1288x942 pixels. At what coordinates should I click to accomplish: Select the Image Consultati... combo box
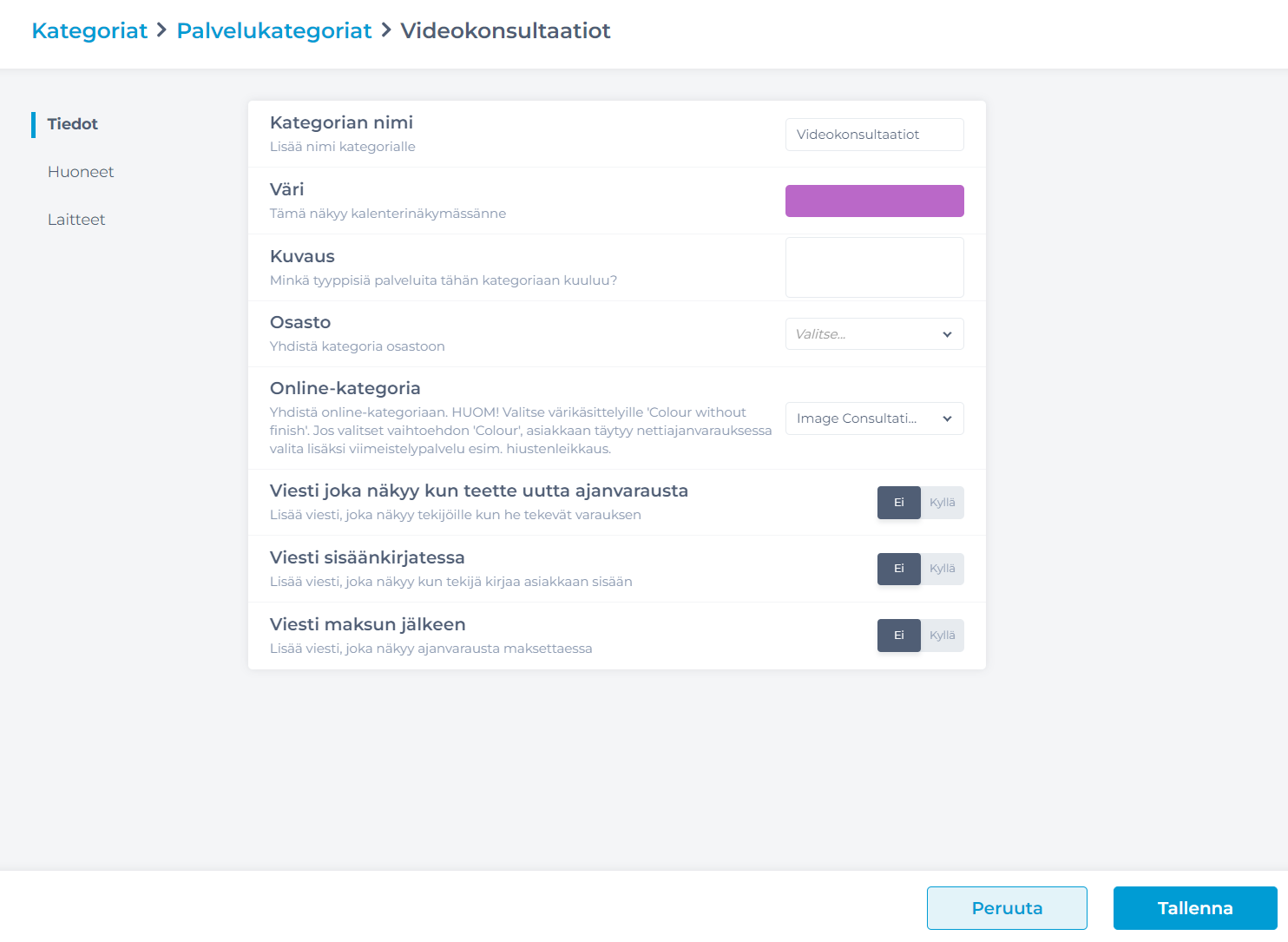[875, 418]
